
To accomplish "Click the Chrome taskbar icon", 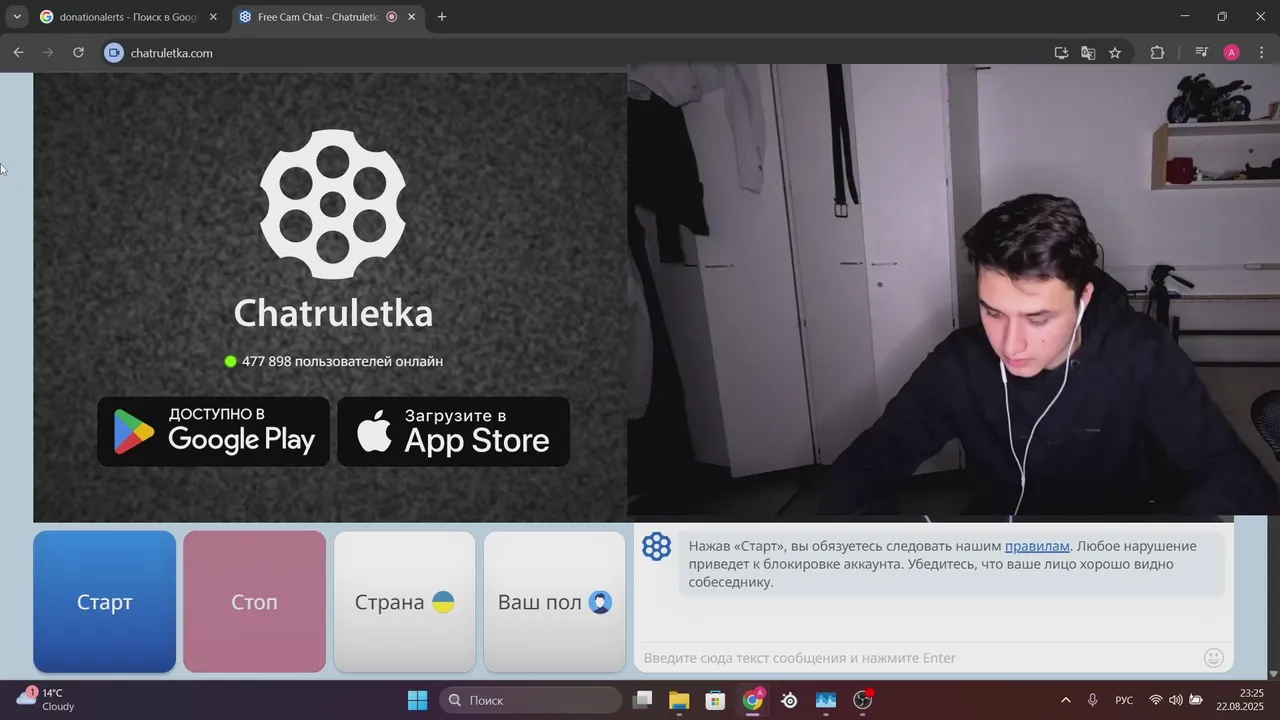I will tap(752, 700).
